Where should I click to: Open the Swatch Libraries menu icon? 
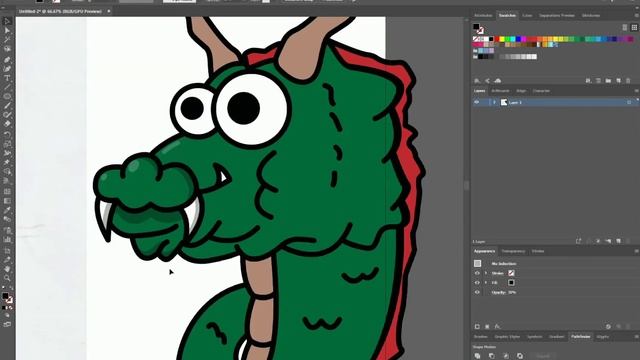click(477, 81)
